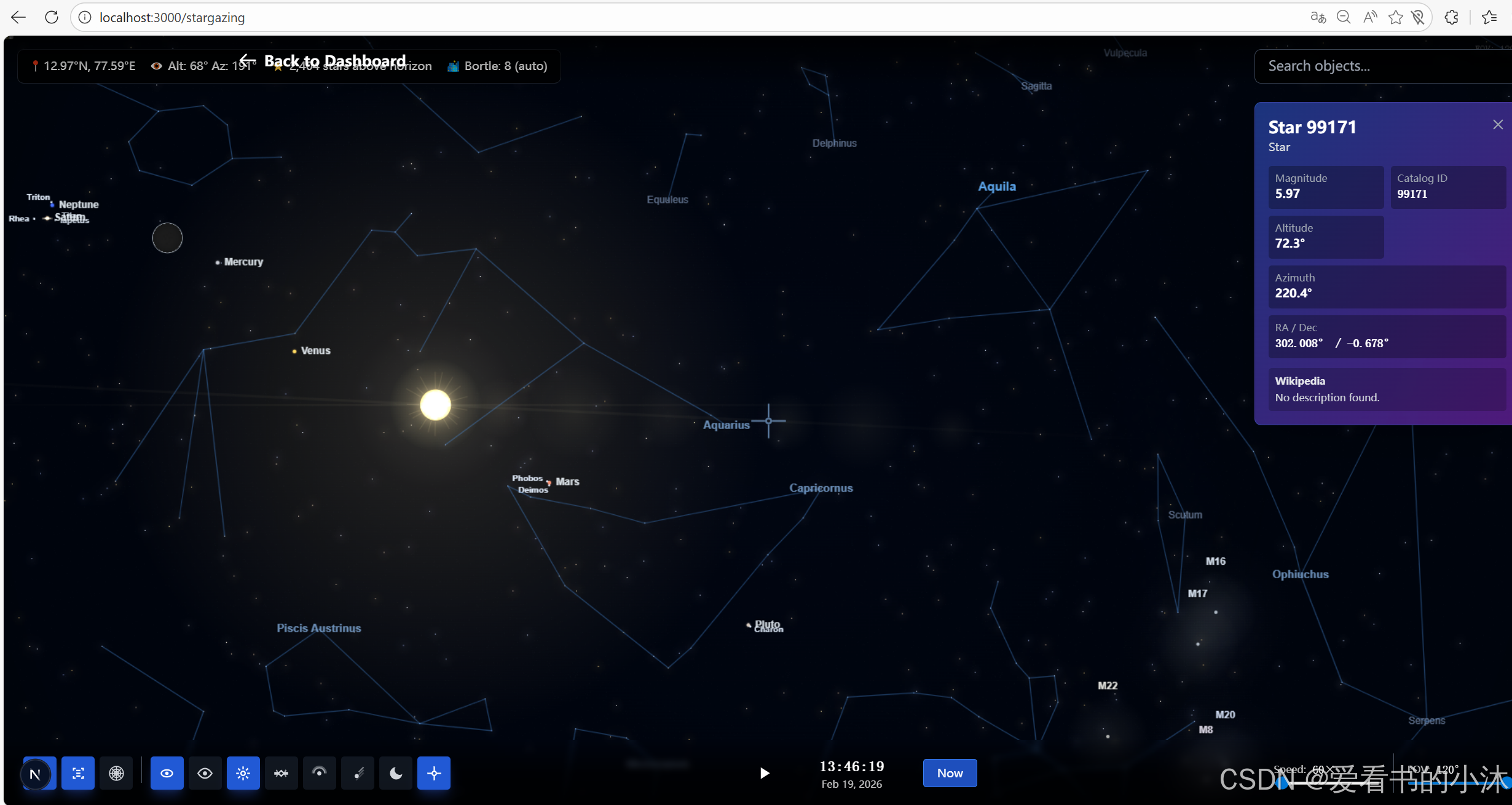Image resolution: width=1512 pixels, height=805 pixels.
Task: Click the Now button
Action: click(x=949, y=773)
